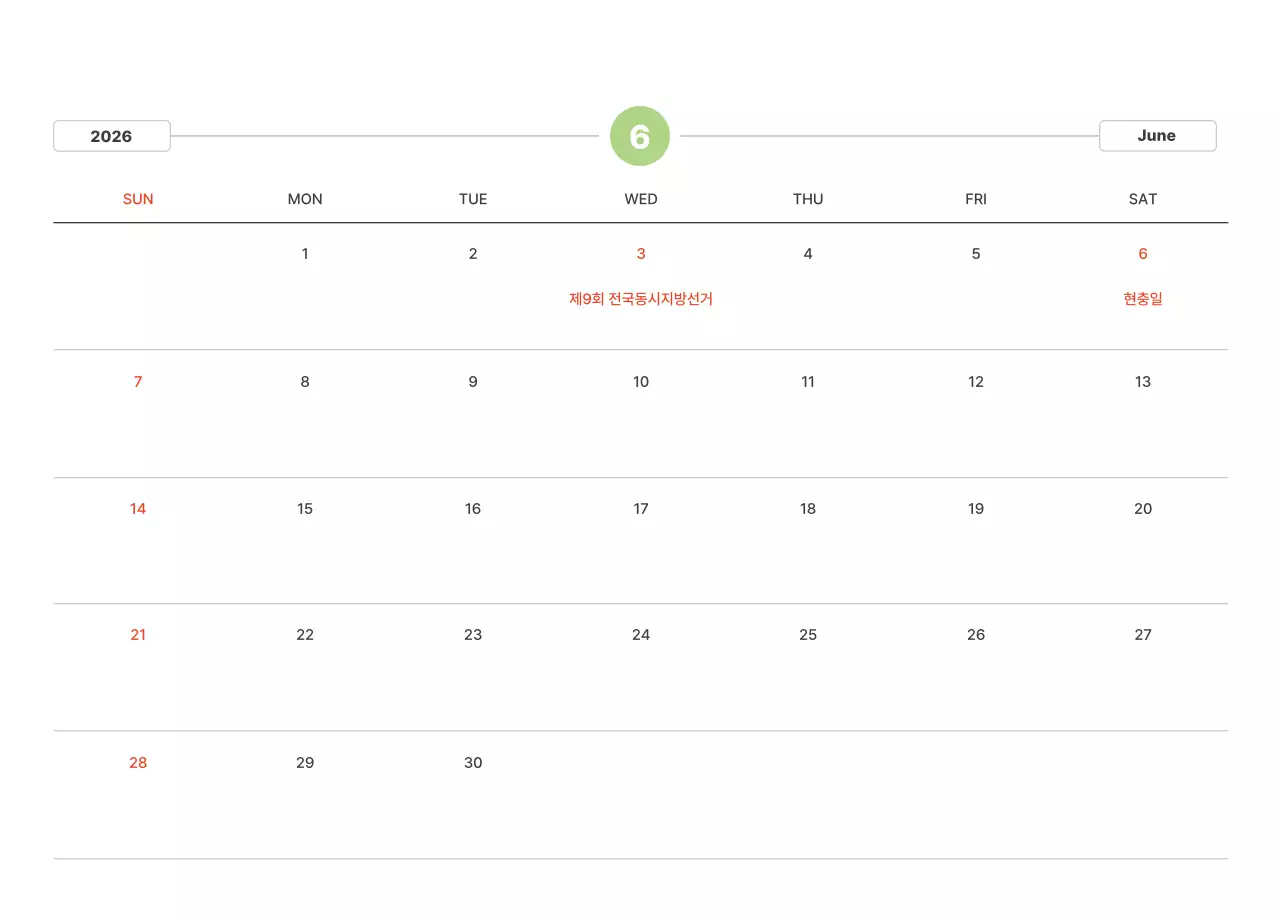Select Saturday June 6
The width and height of the screenshot is (1280, 916).
[x=1143, y=254]
